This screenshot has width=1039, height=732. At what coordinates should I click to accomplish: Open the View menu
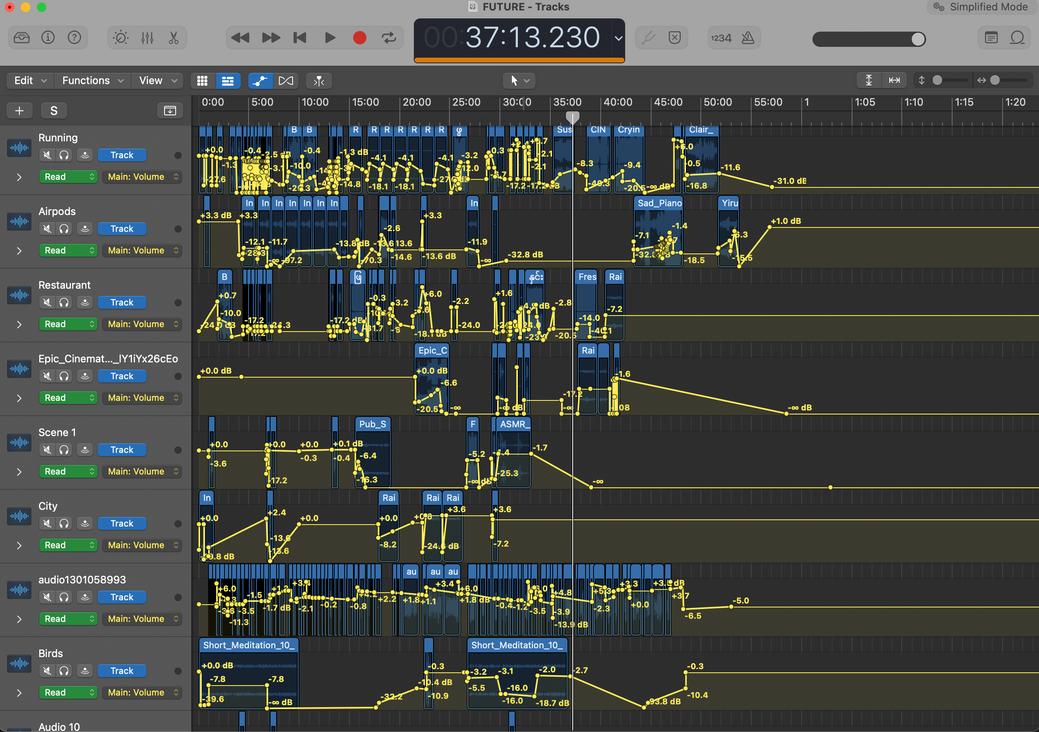[158, 80]
